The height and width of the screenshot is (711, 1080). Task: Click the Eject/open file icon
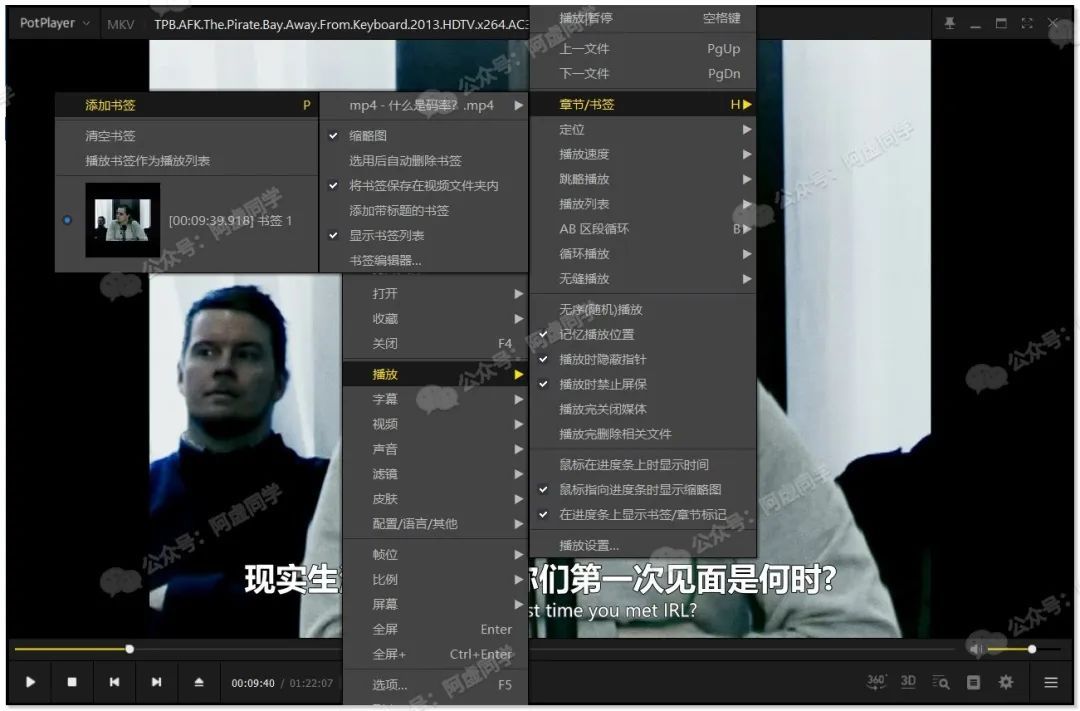199,682
